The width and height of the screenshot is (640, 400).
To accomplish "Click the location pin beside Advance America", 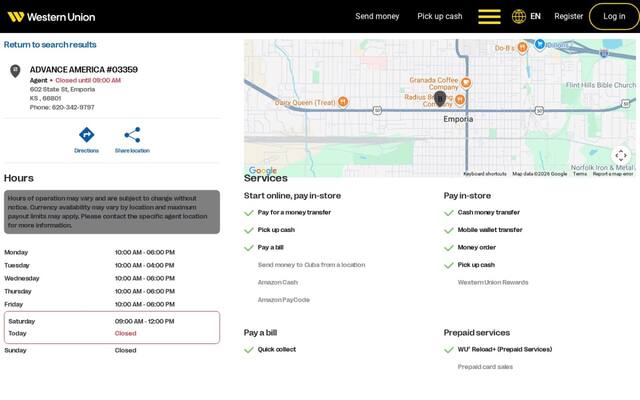I will [x=15, y=71].
